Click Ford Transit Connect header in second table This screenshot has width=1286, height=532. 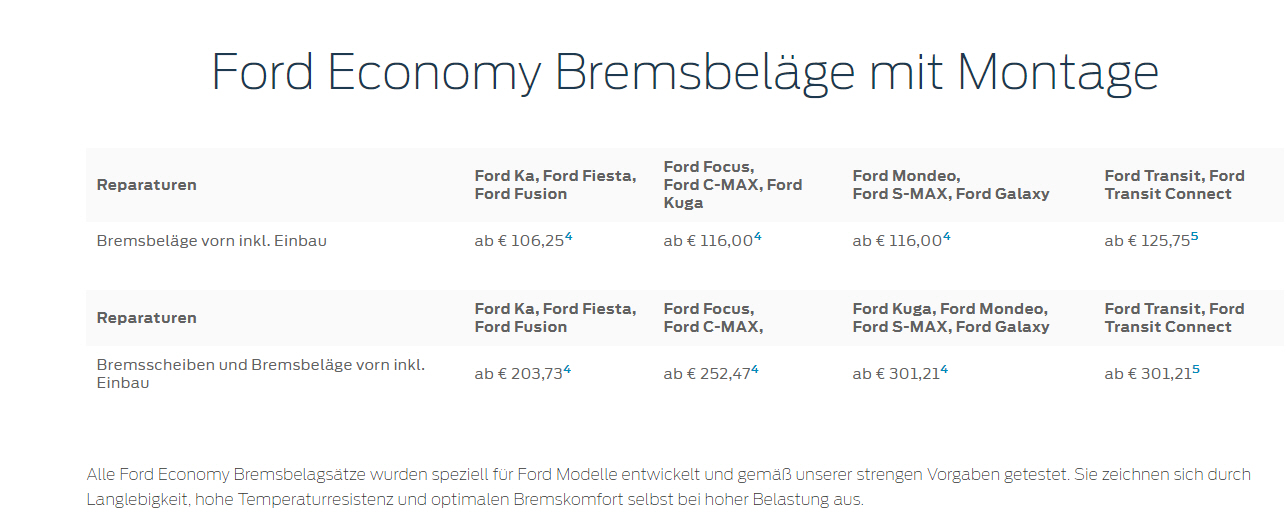(x=1174, y=318)
